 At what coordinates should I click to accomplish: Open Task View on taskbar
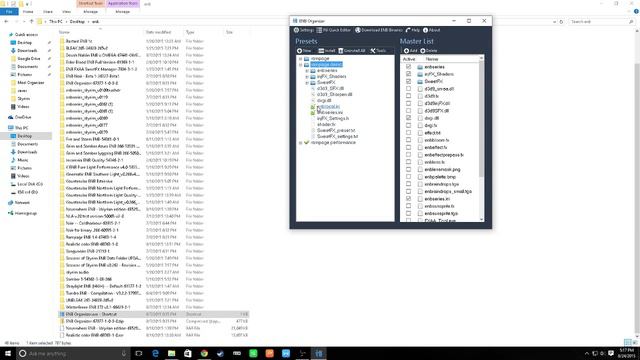coord(139,353)
